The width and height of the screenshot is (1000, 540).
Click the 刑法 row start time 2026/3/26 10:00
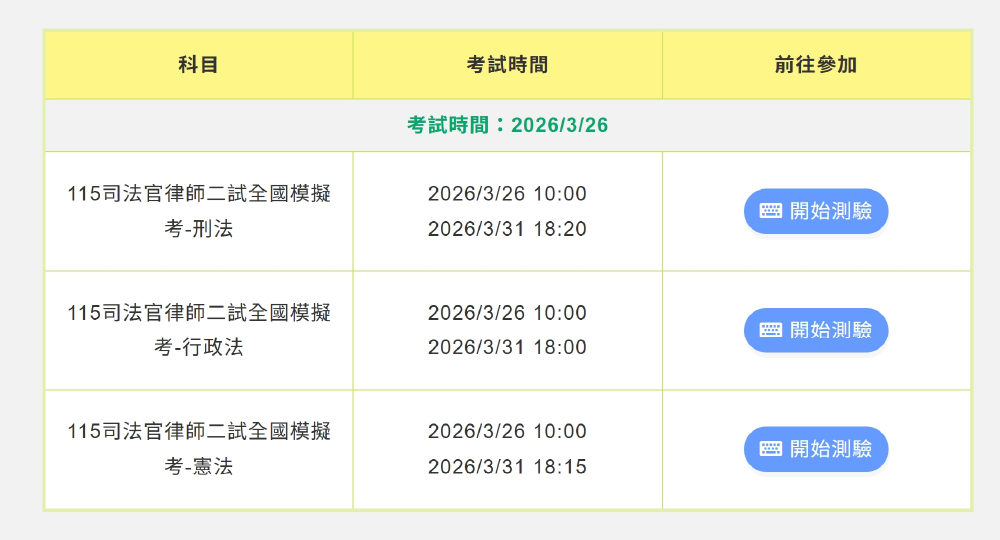click(x=507, y=193)
